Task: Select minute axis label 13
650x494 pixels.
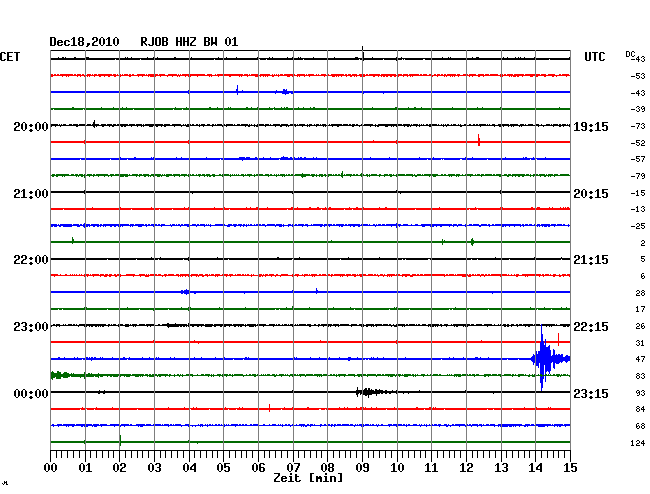Action: tap(501, 468)
